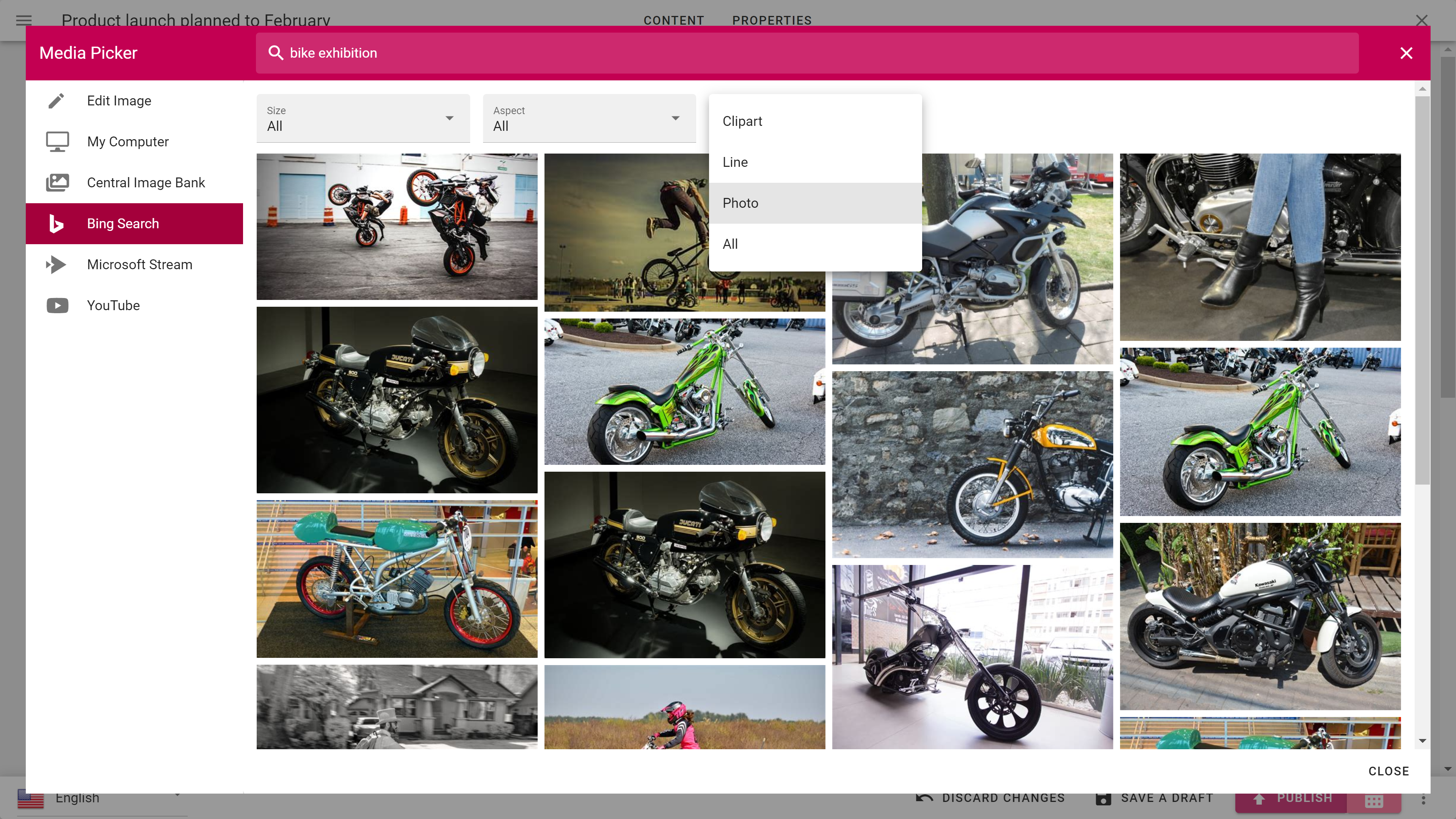1456x819 pixels.
Task: Click the YouTube play icon
Action: 57,305
